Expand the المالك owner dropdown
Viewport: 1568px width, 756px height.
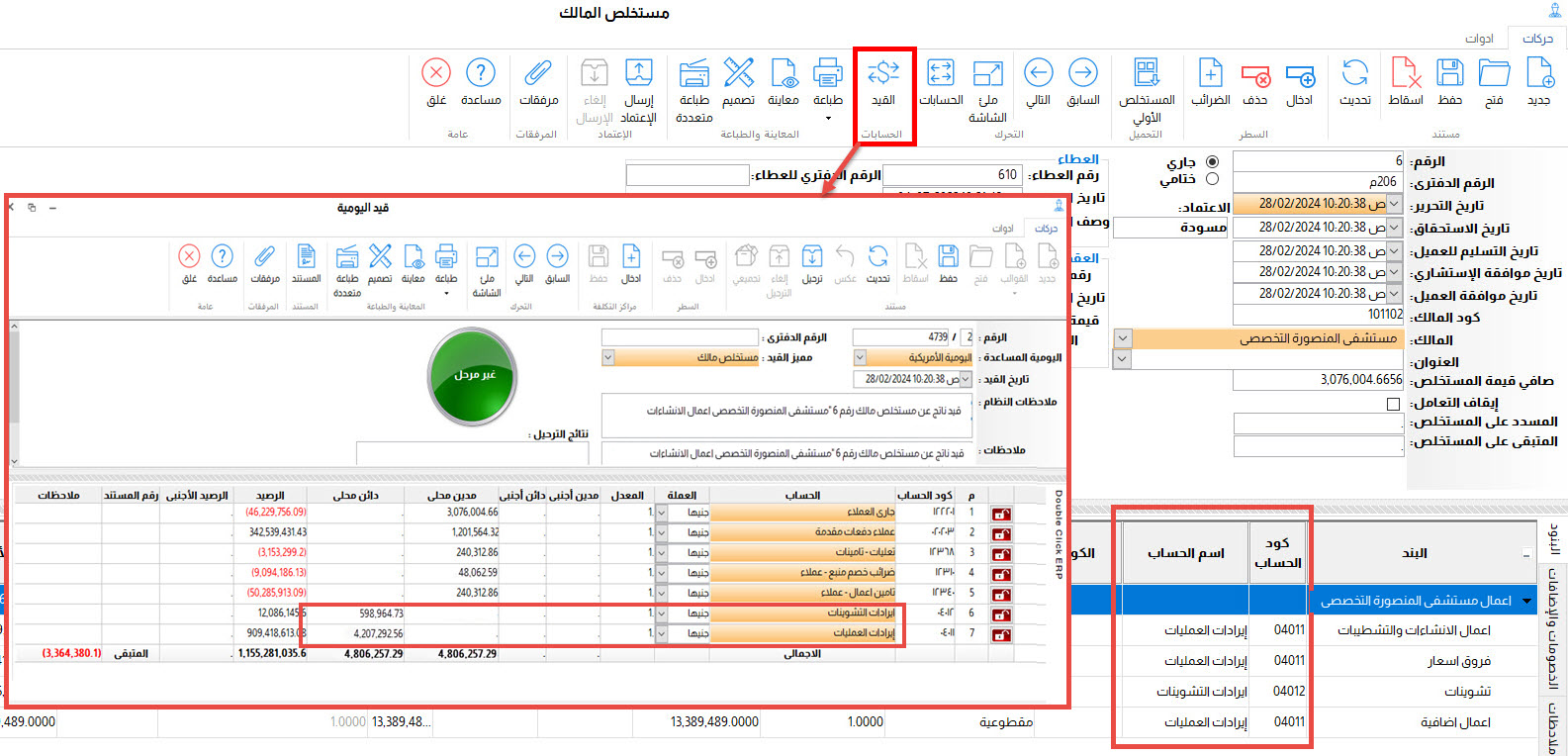coord(1122,338)
